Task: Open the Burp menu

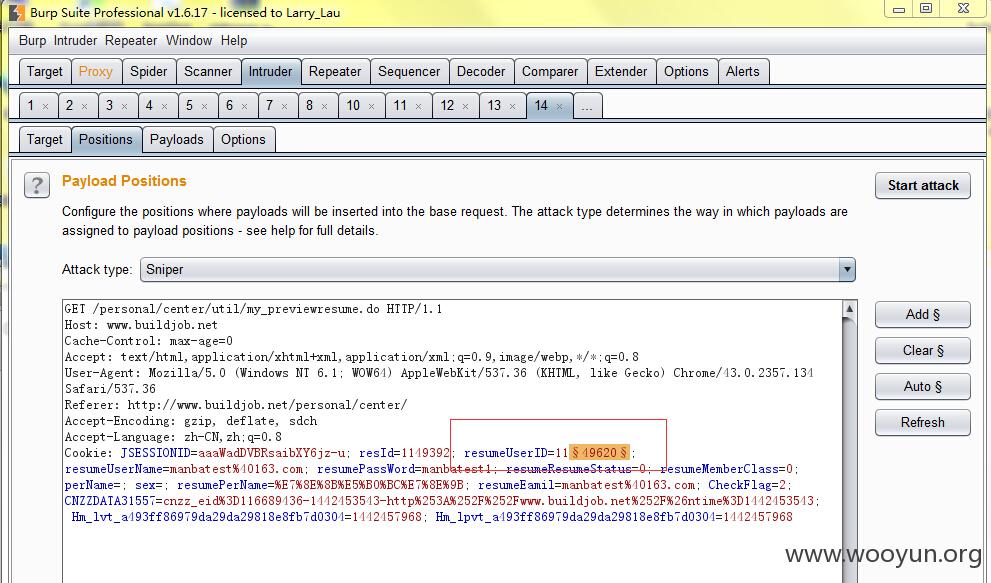Action: pyautogui.click(x=32, y=40)
